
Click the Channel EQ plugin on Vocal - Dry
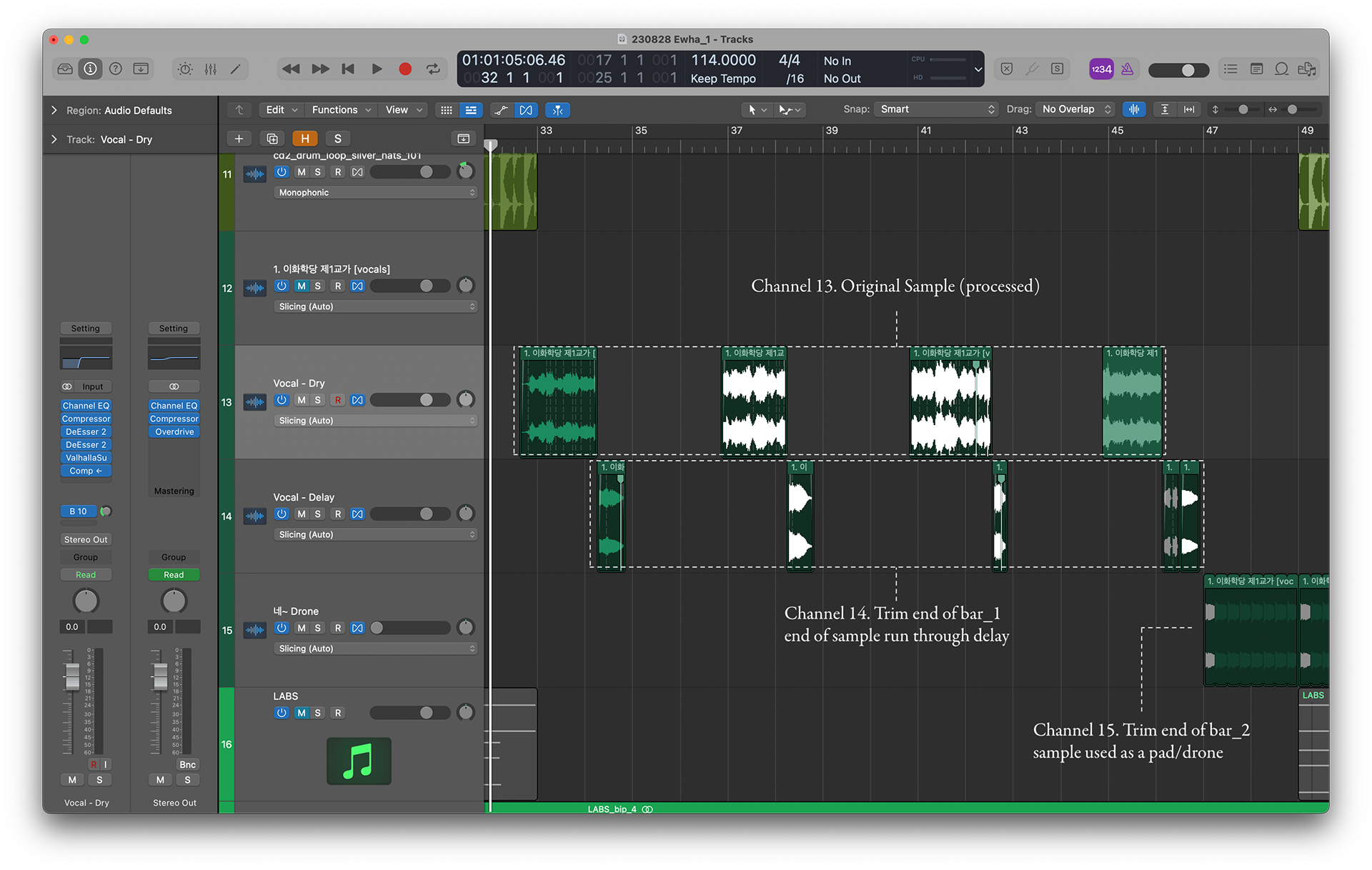pyautogui.click(x=86, y=406)
